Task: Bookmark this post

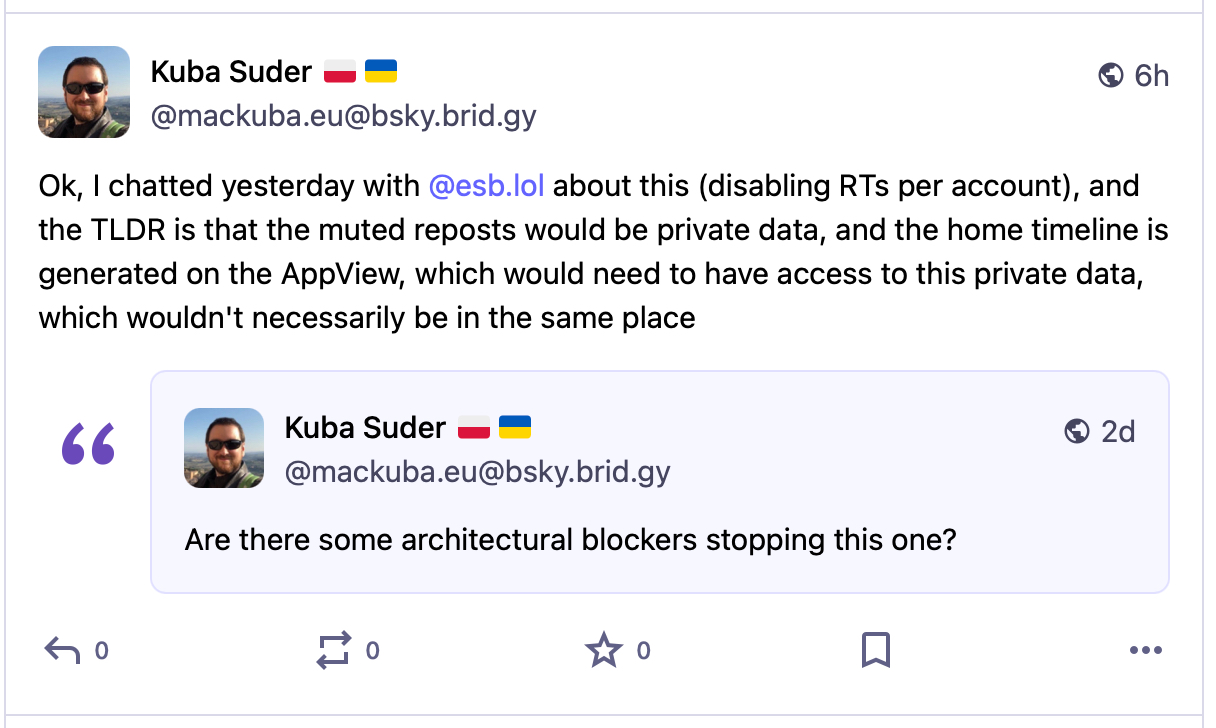Action: [876, 651]
